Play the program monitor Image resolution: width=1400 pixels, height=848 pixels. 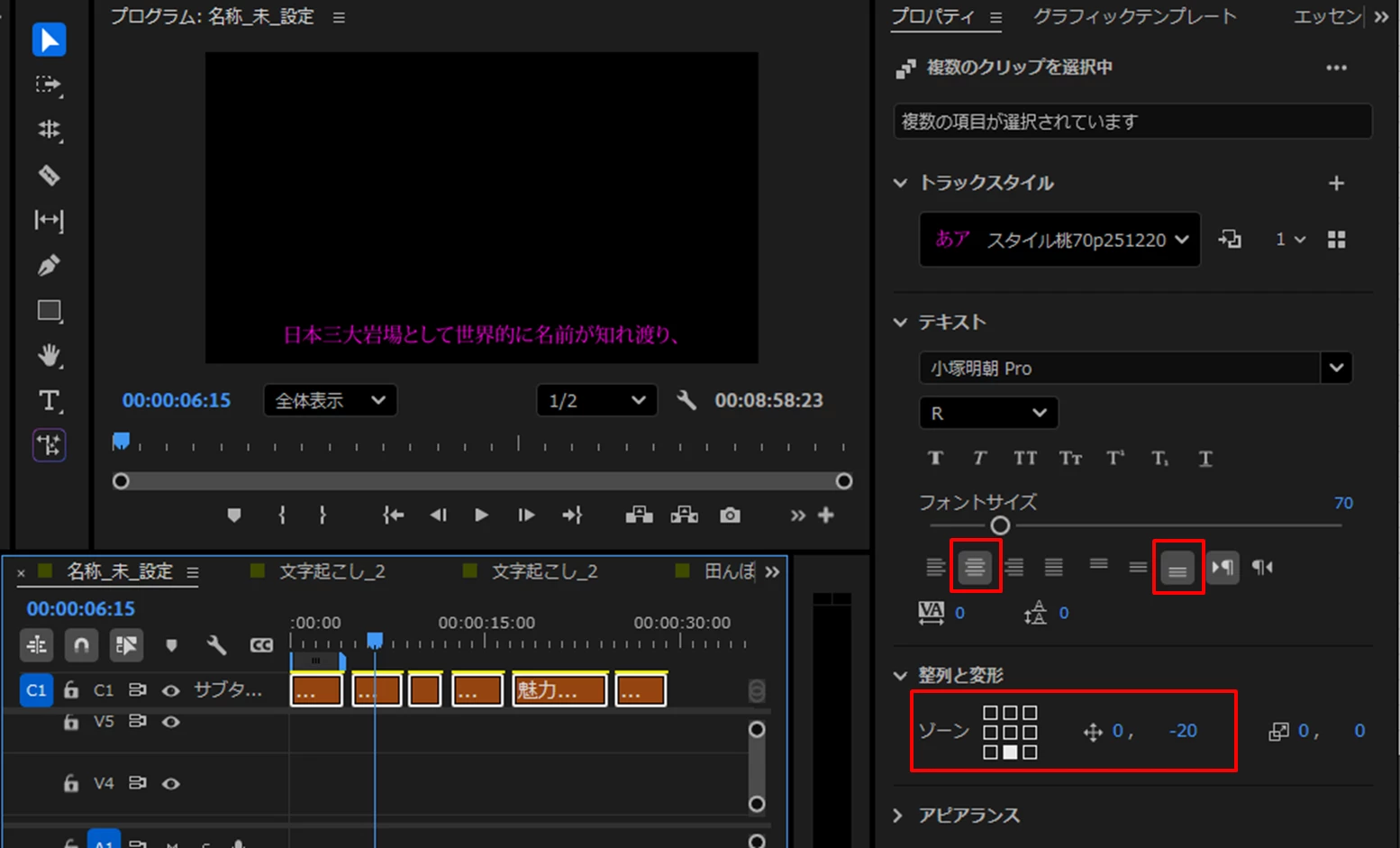pyautogui.click(x=482, y=515)
